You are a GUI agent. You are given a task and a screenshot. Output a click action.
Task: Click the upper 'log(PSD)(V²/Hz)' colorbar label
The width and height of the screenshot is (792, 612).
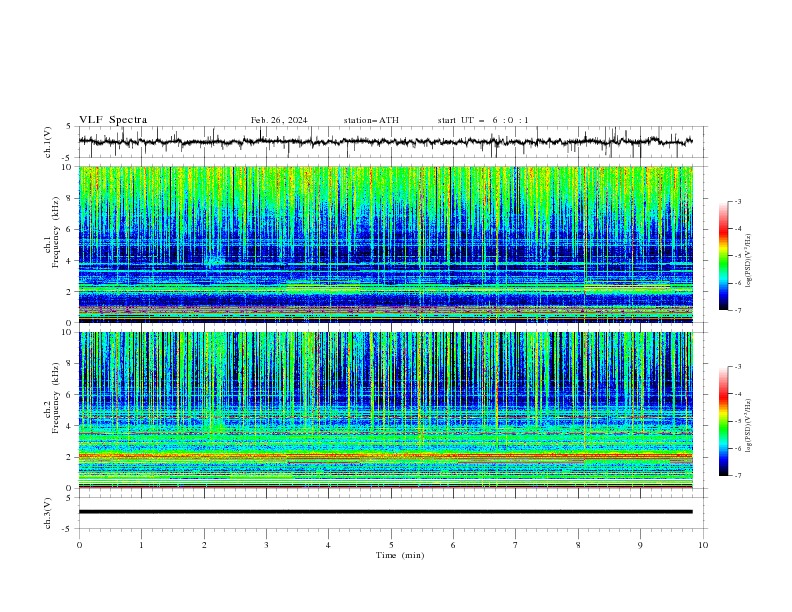tap(749, 261)
